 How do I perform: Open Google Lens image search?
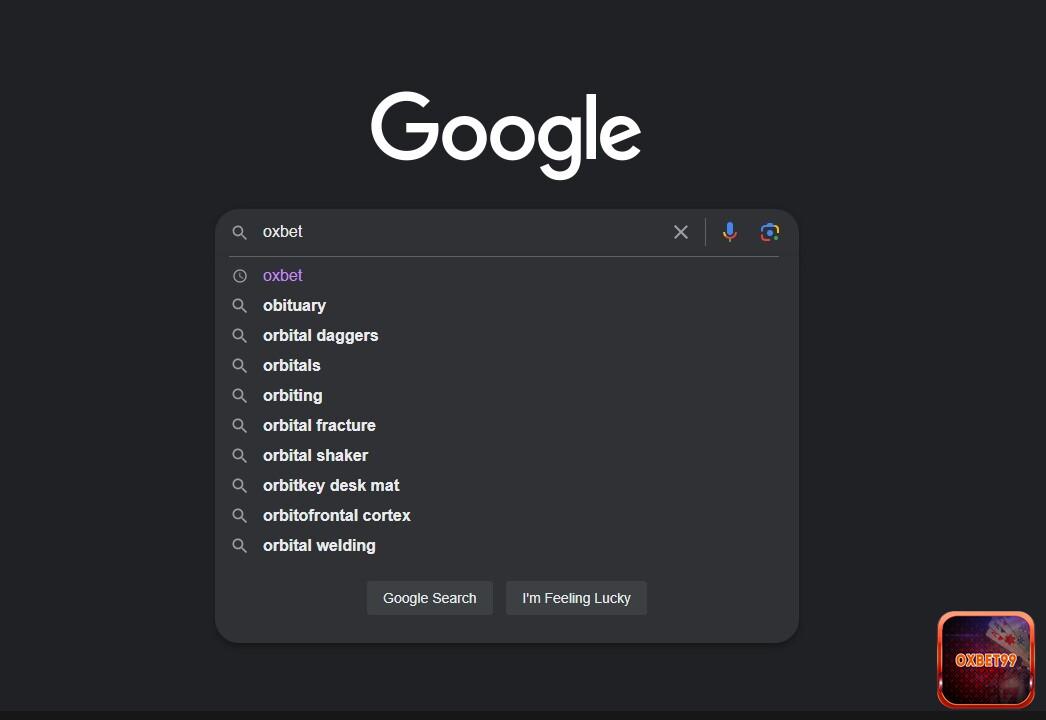pyautogui.click(x=769, y=231)
